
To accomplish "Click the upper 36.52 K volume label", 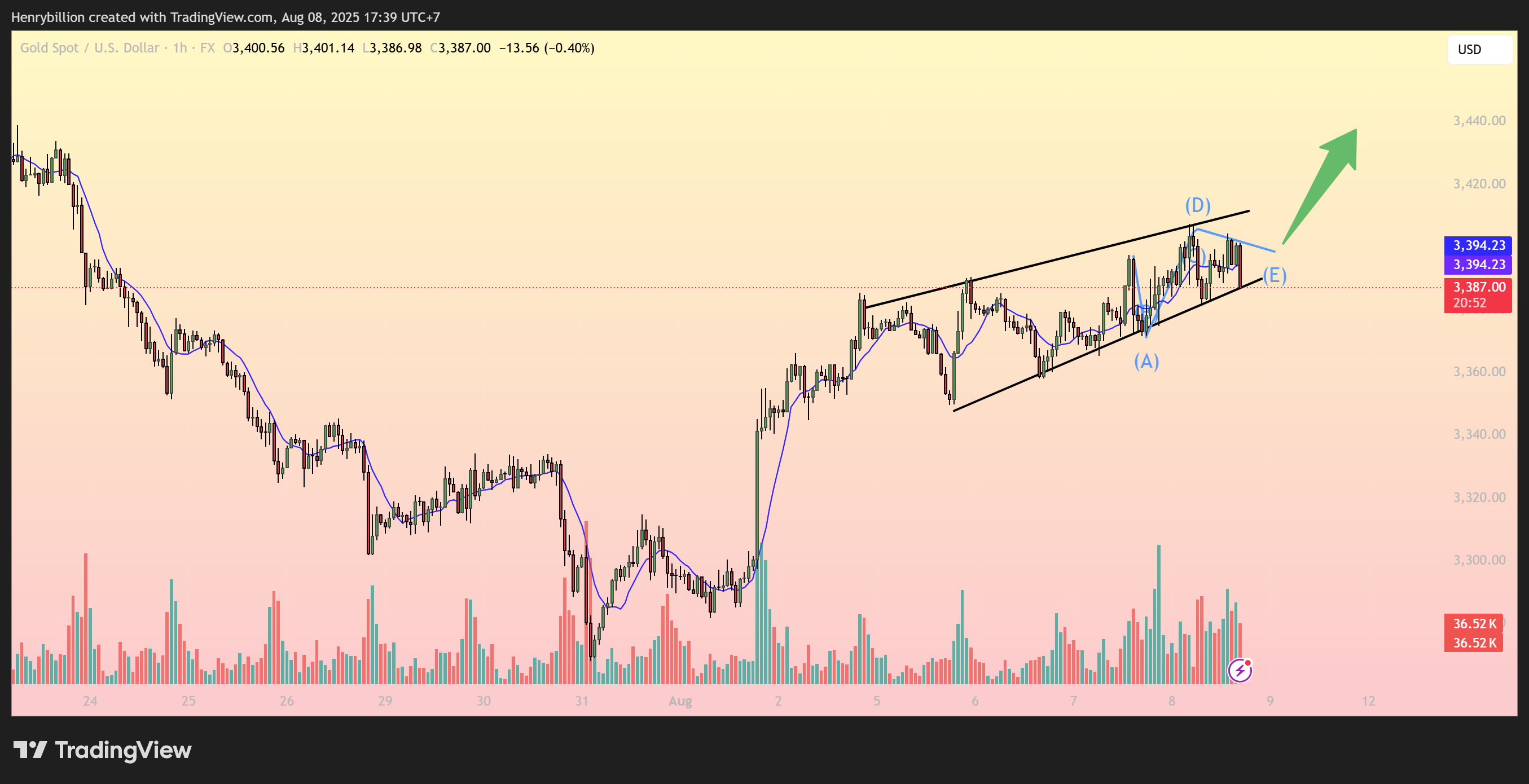I will (x=1474, y=624).
